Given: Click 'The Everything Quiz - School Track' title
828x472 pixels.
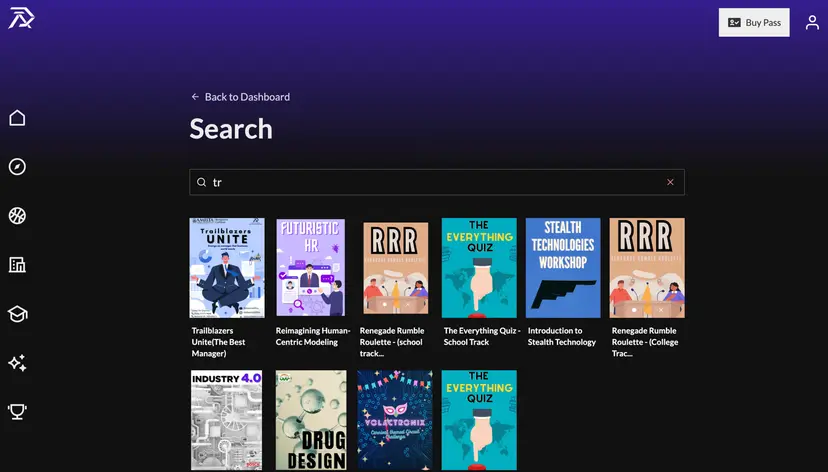Looking at the screenshot, I should [x=482, y=336].
